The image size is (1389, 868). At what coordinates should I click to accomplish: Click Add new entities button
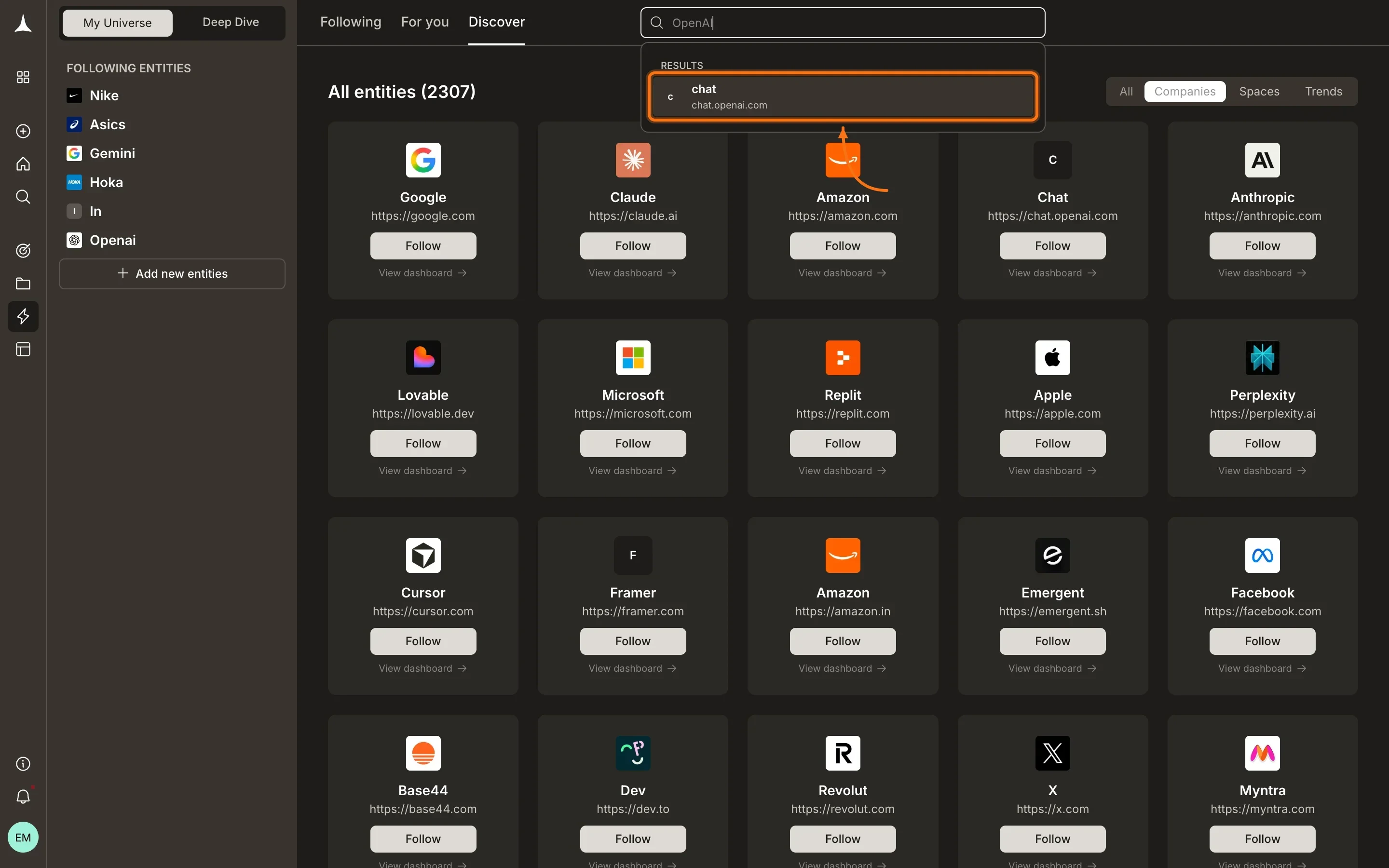pyautogui.click(x=172, y=274)
